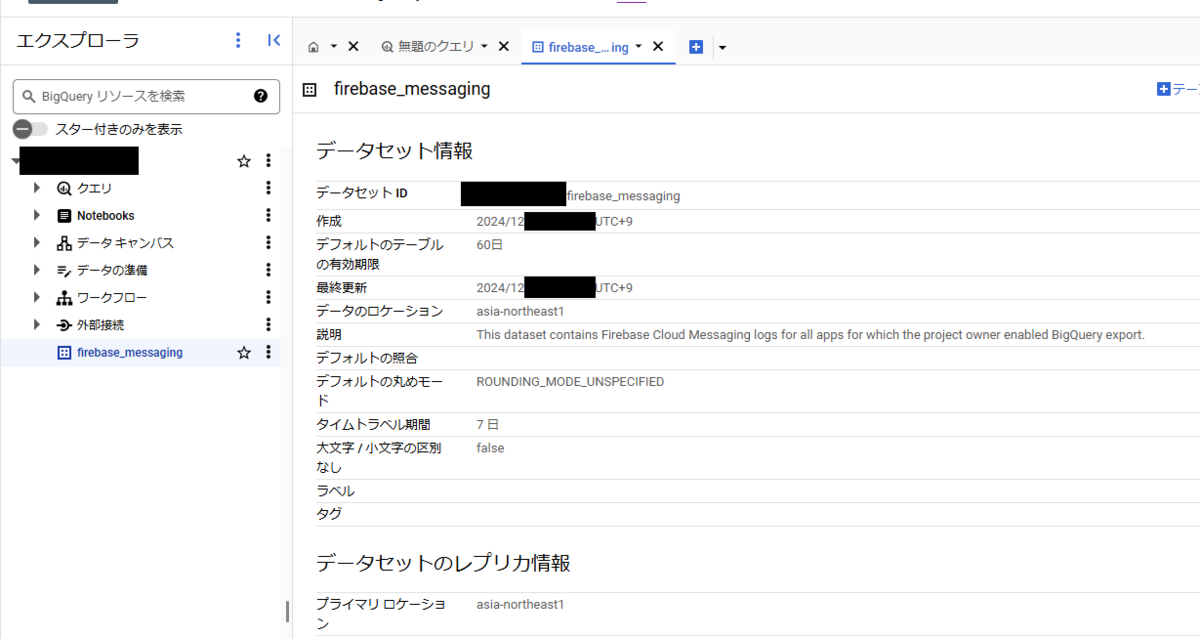Click the create table button at right edge

pyautogui.click(x=1178, y=89)
